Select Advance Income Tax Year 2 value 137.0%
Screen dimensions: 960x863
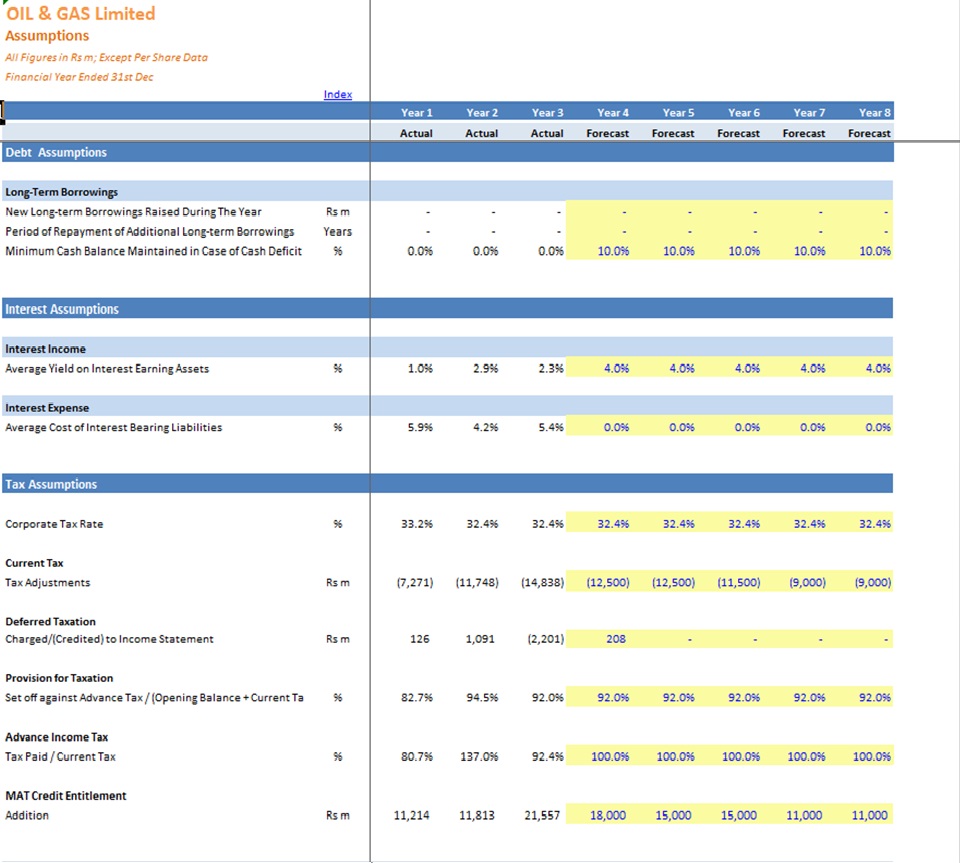tap(479, 757)
